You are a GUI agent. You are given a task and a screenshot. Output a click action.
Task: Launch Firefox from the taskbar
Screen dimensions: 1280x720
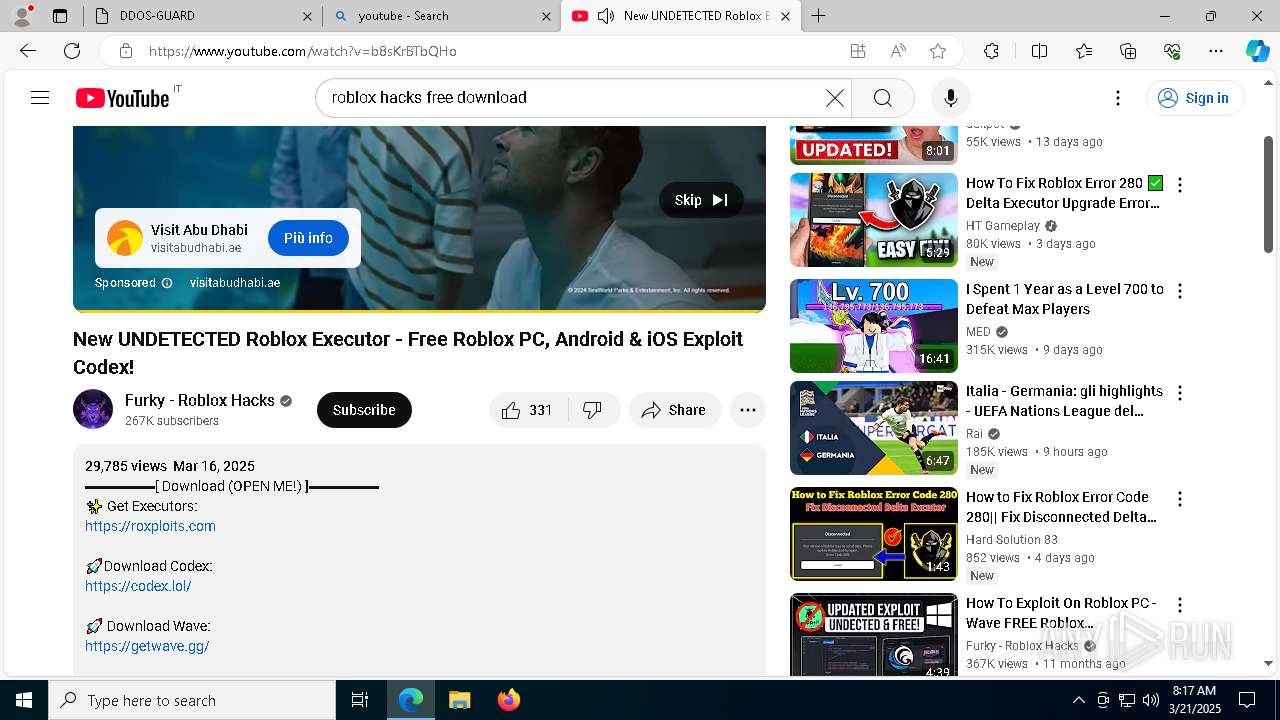click(x=509, y=700)
